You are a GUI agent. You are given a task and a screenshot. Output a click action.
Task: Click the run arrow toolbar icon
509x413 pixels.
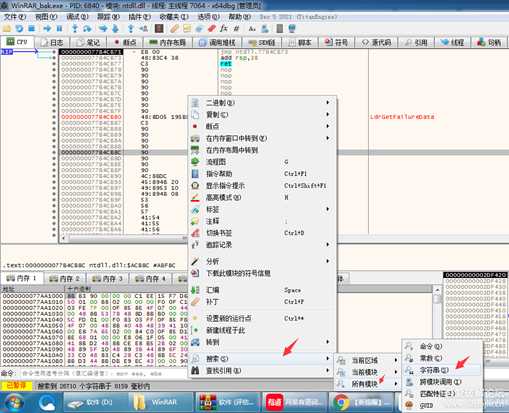point(47,29)
